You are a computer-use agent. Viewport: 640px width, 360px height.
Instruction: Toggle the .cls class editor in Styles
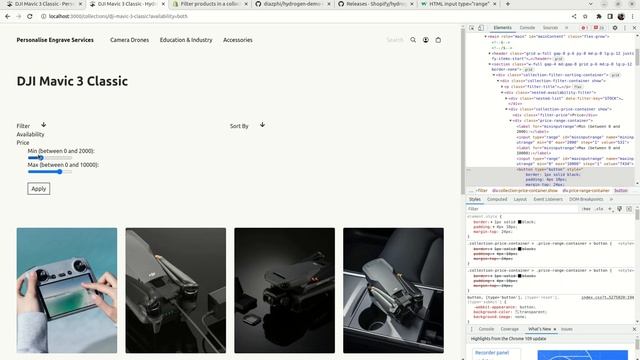tap(599, 209)
